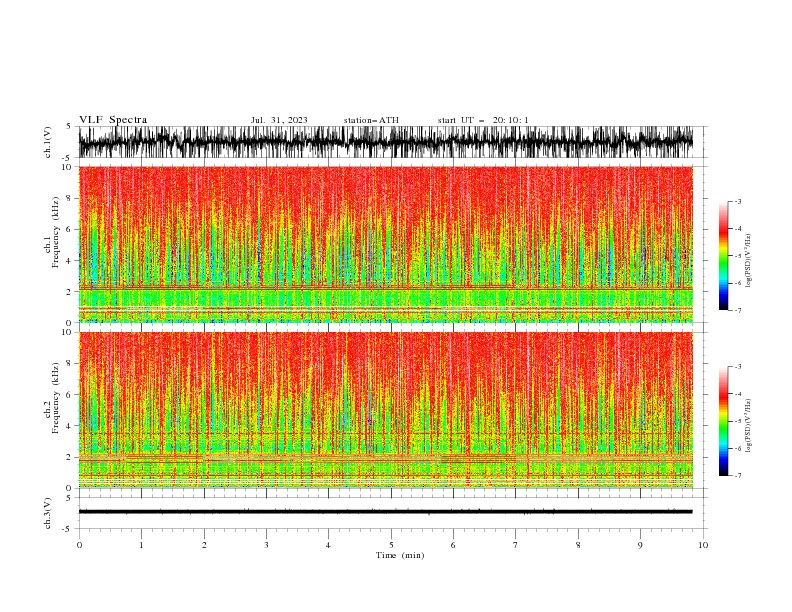Screen dimensions: 792x612
Task: Click the 'ch.1(V)' waveform axis label
Action: pyautogui.click(x=48, y=142)
